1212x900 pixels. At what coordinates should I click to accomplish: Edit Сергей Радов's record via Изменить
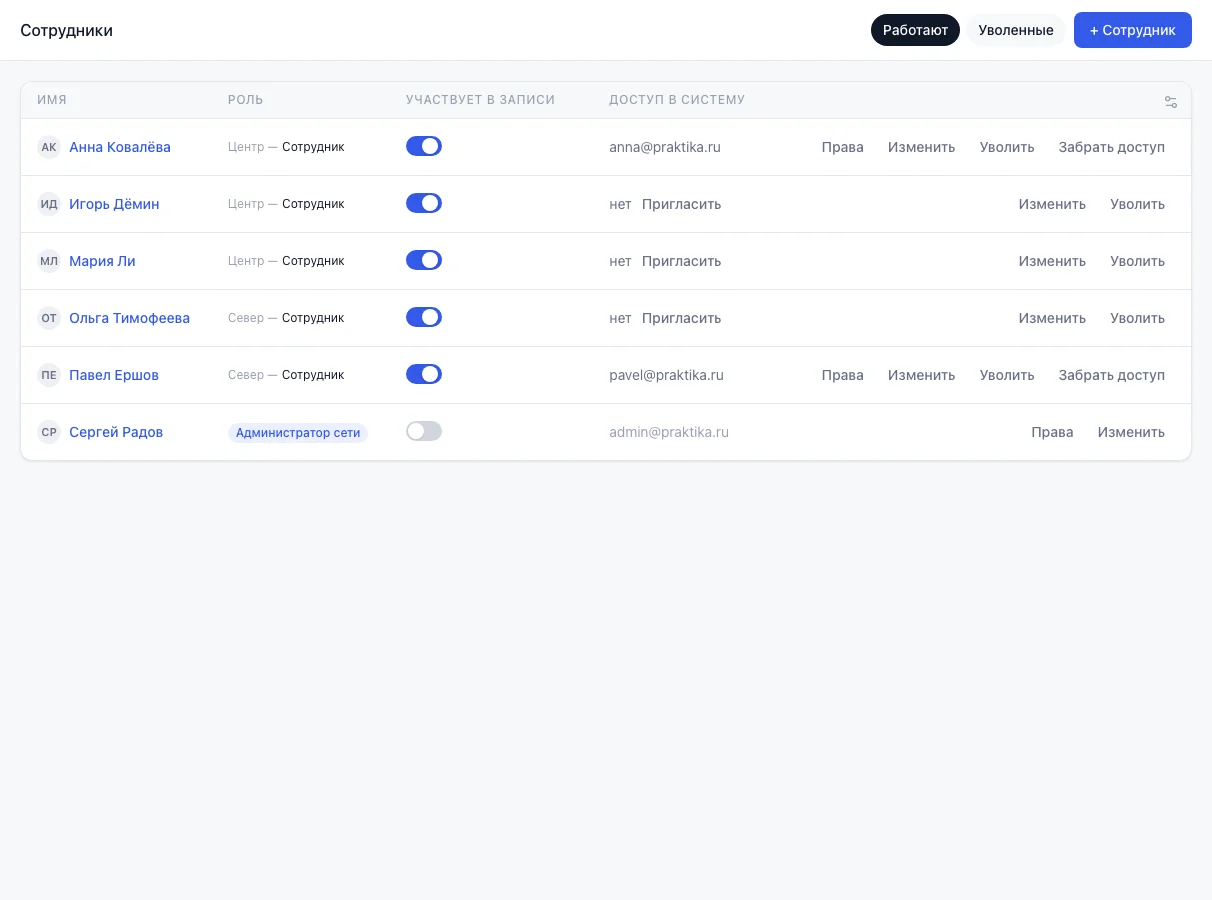1131,432
